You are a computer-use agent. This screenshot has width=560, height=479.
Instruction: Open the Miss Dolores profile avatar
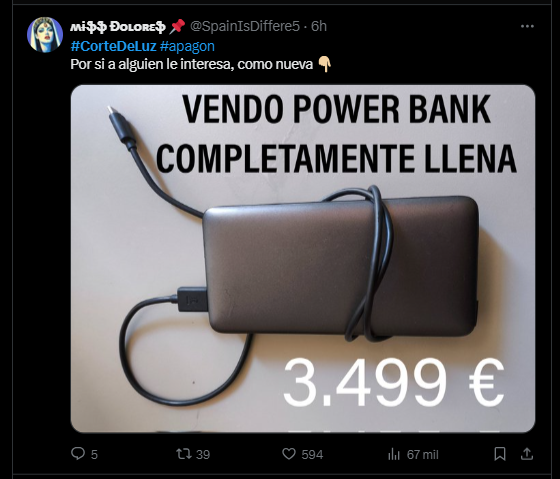pos(45,35)
